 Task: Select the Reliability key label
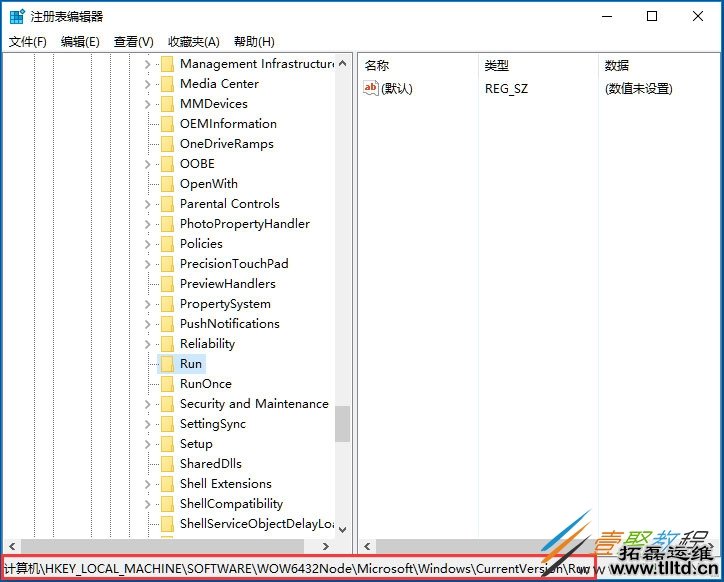click(x=207, y=344)
